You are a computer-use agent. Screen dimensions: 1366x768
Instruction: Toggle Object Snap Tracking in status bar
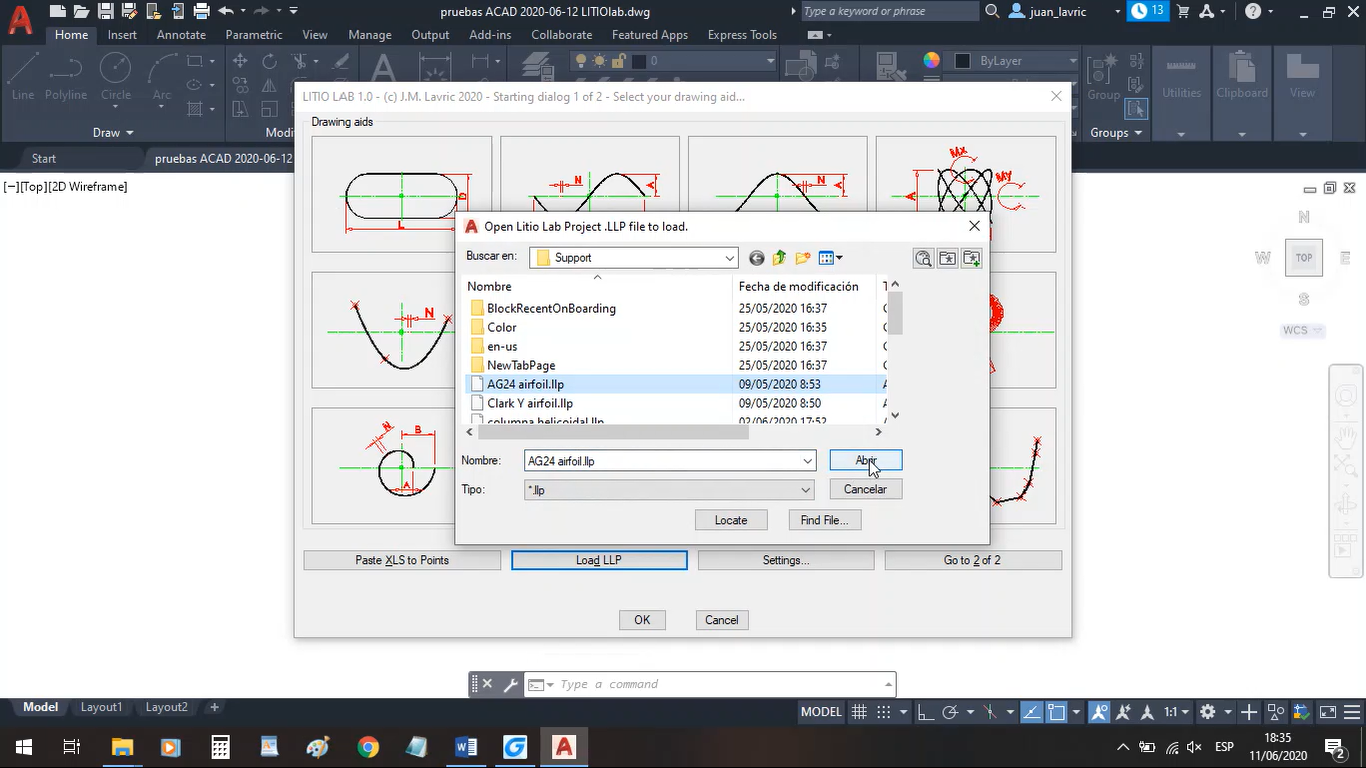(1032, 712)
